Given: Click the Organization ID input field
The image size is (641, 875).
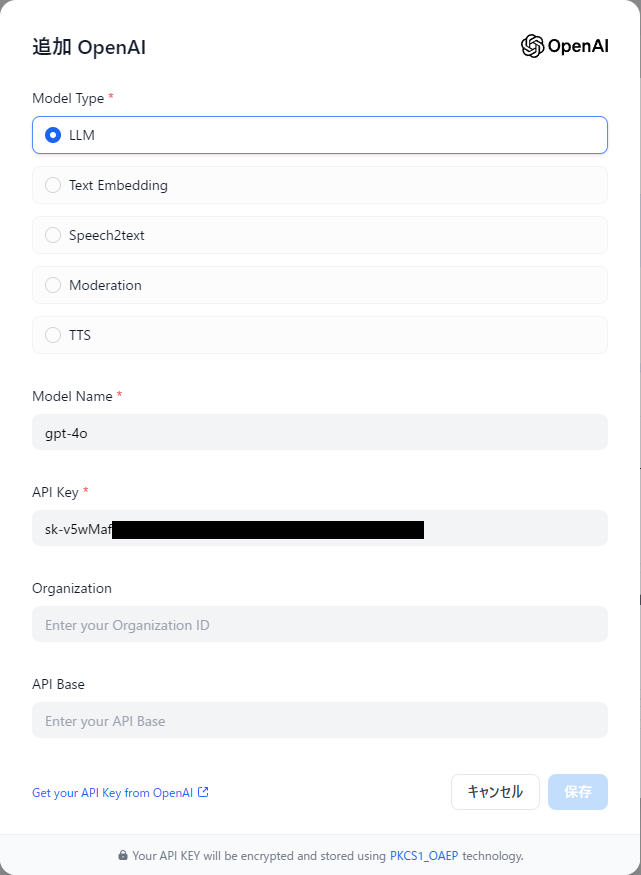Looking at the screenshot, I should point(320,624).
